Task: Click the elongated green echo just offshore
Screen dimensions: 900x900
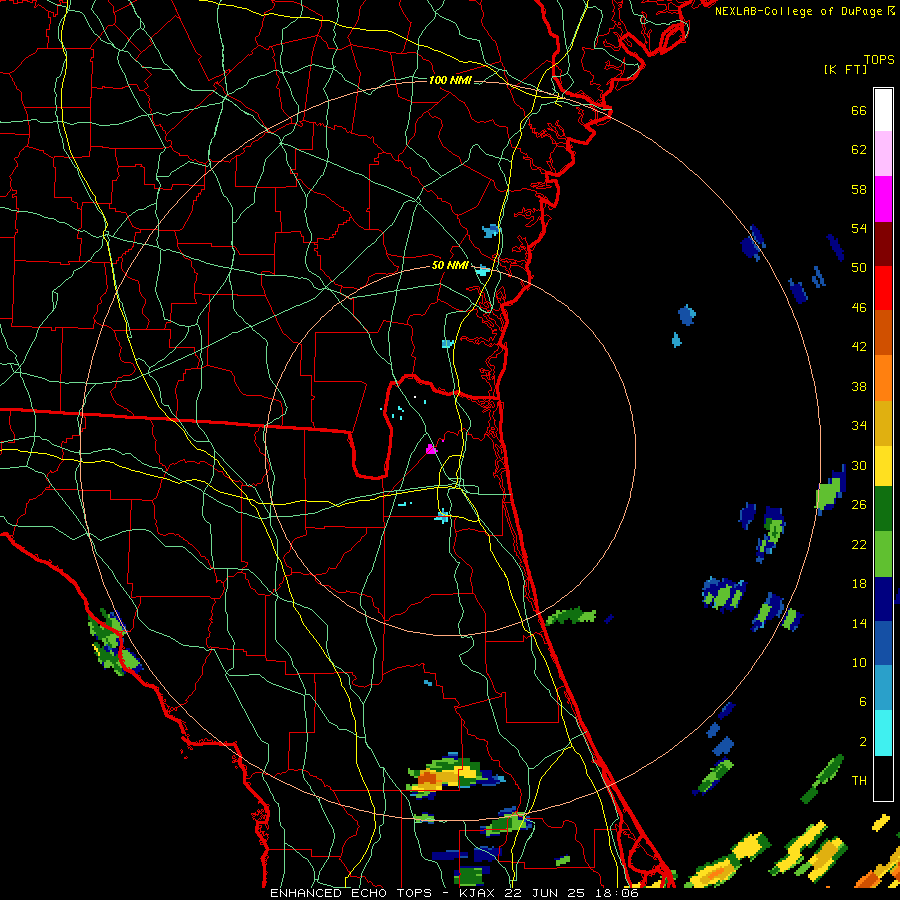Action: click(x=571, y=616)
